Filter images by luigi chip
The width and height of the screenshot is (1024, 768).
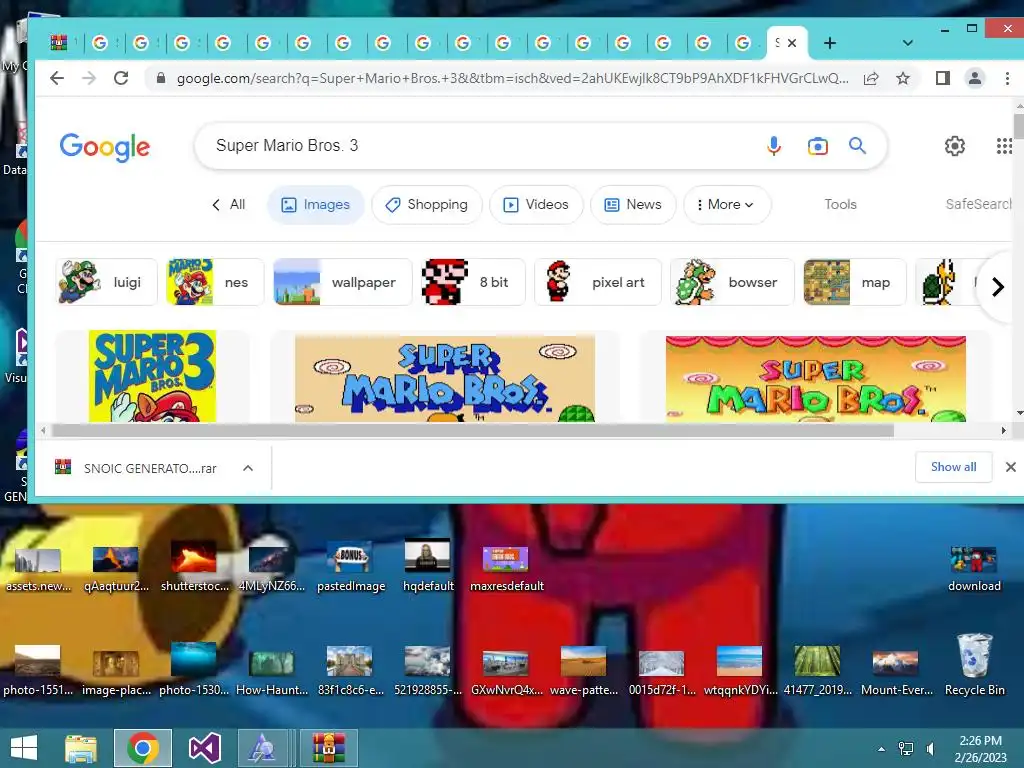[x=106, y=282]
